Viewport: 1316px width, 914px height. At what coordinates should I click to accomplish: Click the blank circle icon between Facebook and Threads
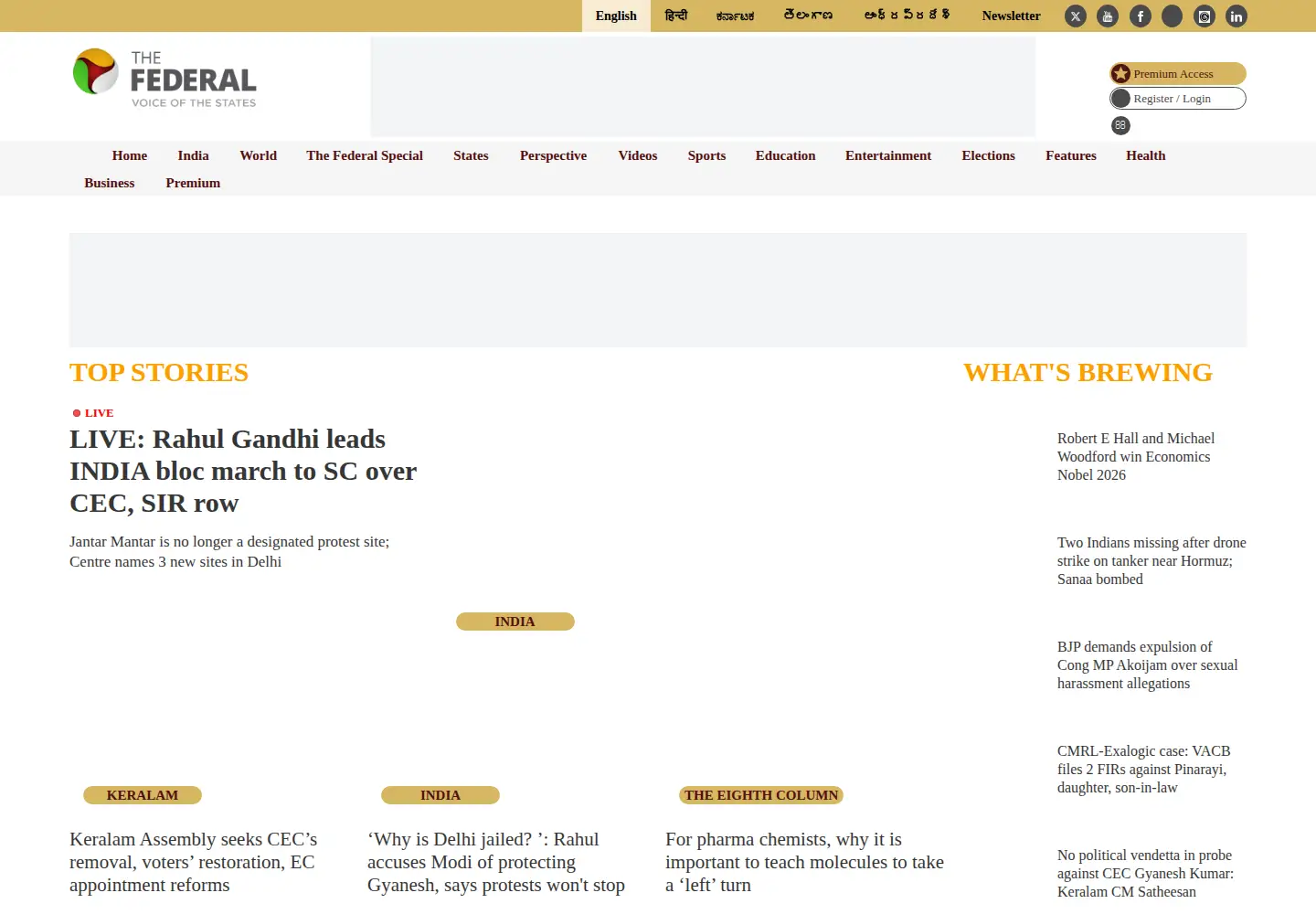(1173, 16)
